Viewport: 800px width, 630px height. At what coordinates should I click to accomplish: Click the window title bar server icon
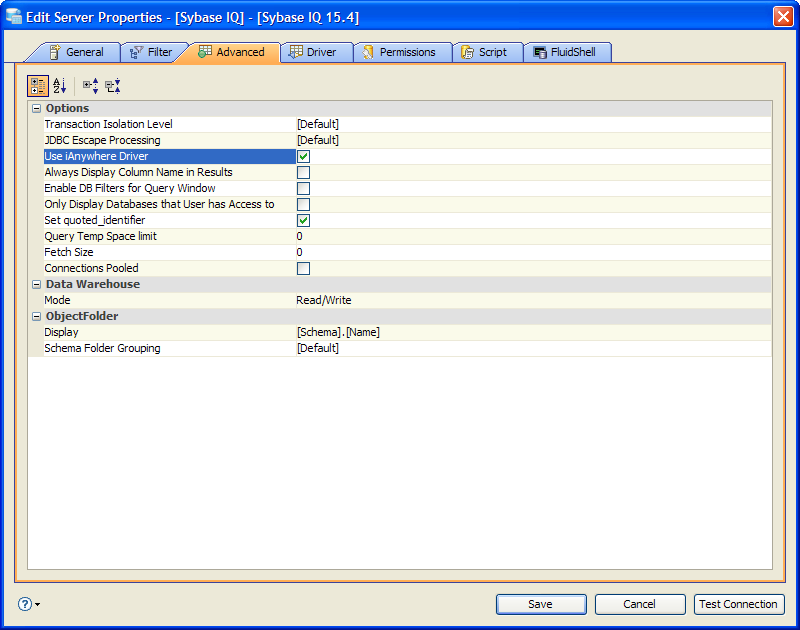pyautogui.click(x=14, y=16)
